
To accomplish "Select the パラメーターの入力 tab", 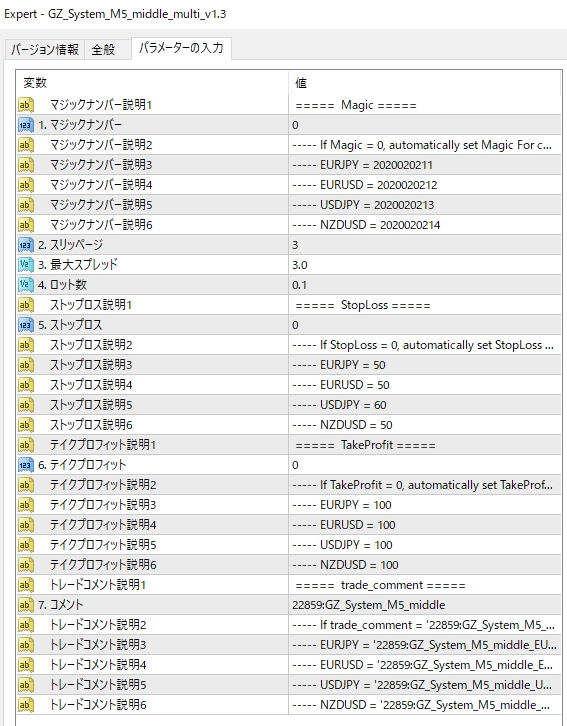I will click(181, 48).
